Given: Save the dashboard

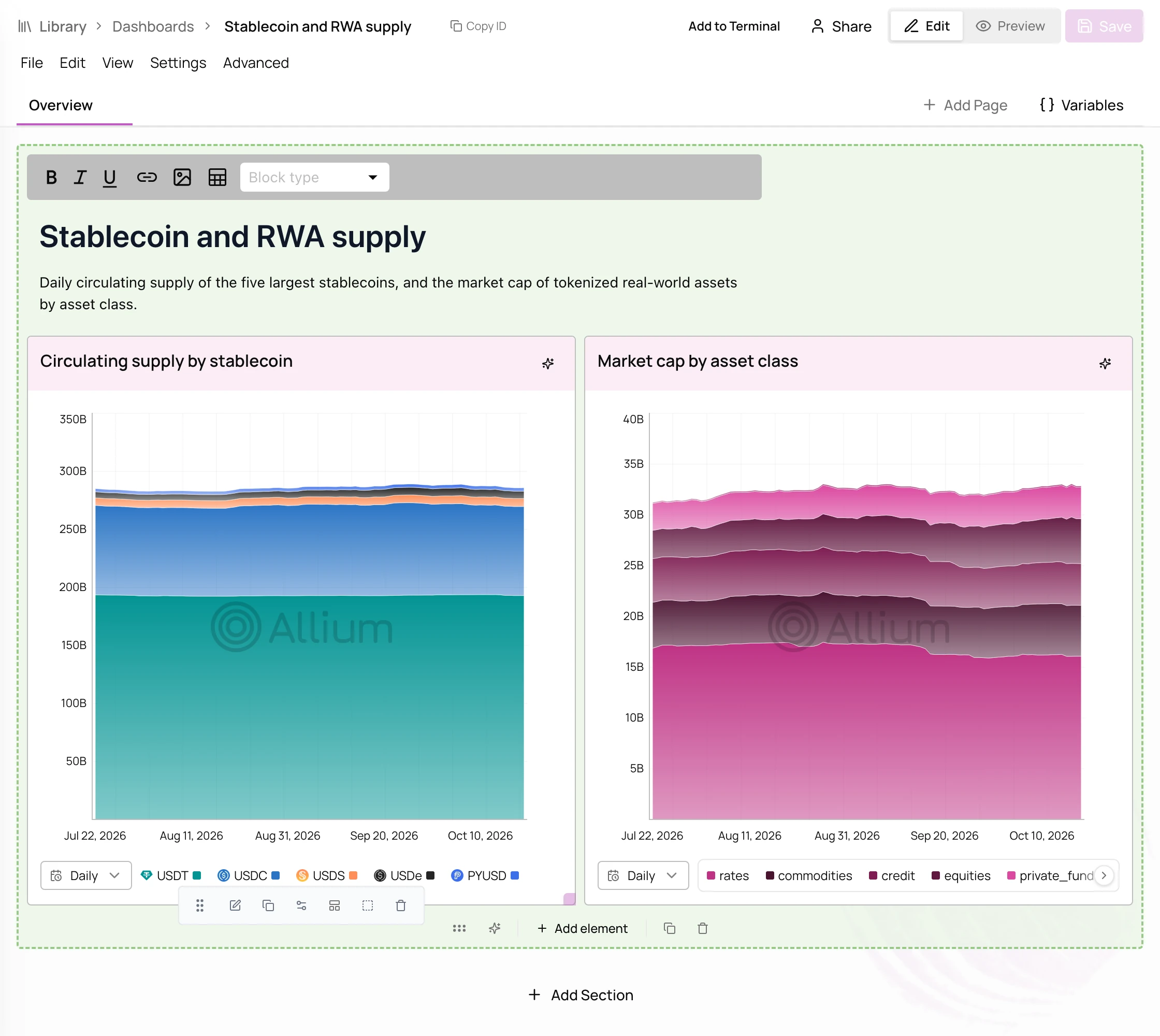Looking at the screenshot, I should (x=1104, y=26).
